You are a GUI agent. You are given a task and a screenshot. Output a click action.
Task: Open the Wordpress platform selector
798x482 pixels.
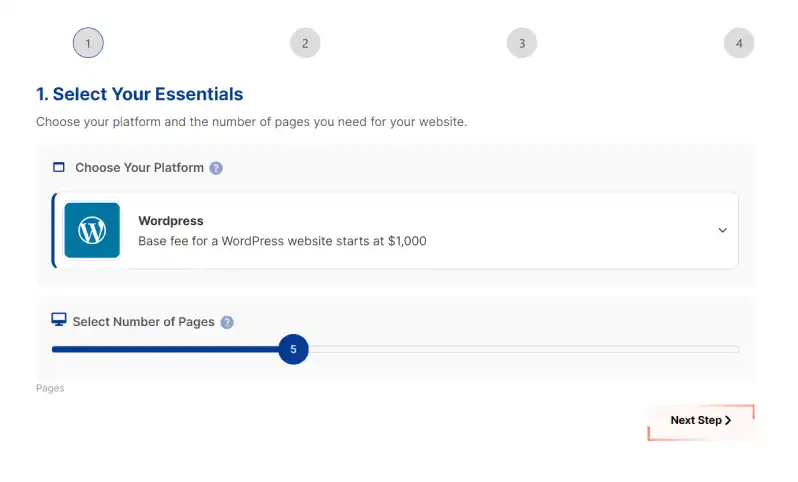click(x=396, y=231)
